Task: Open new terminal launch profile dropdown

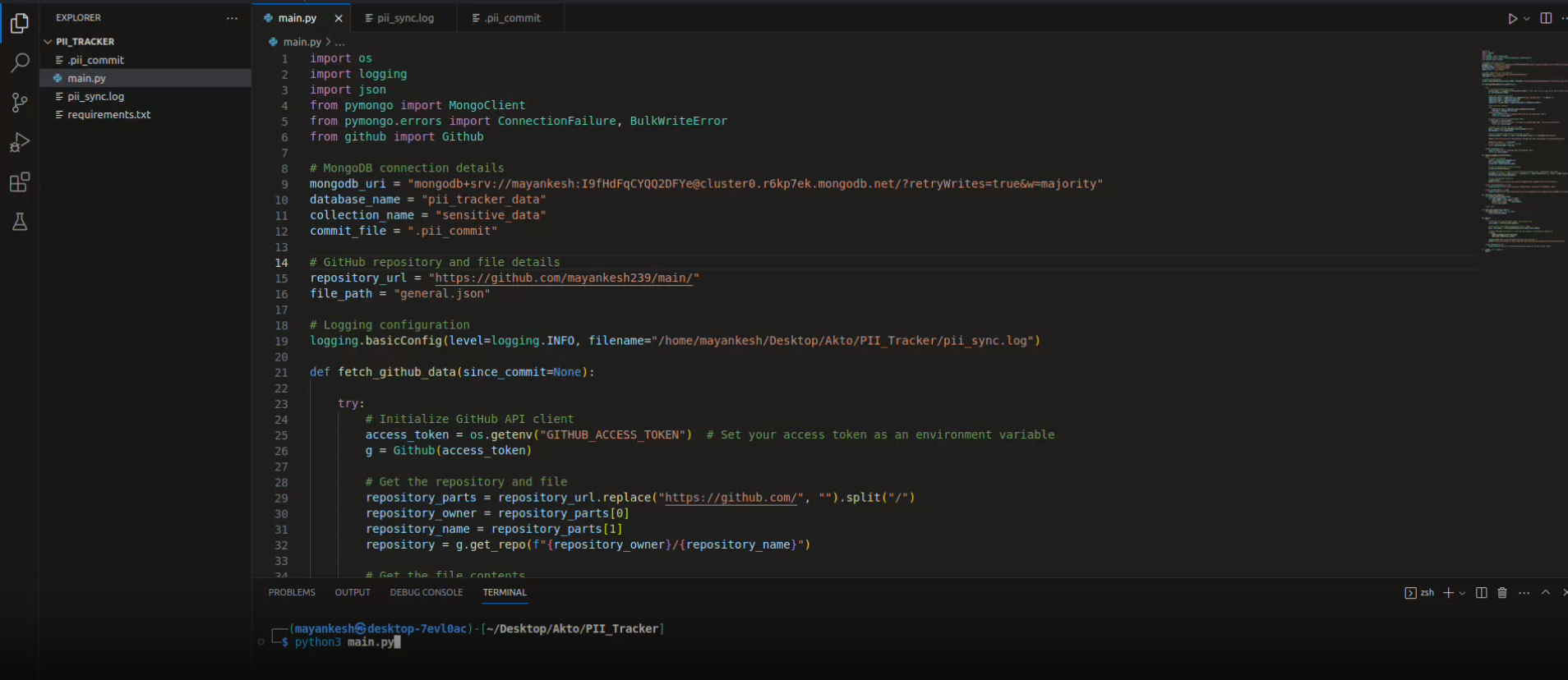Action: (1462, 593)
